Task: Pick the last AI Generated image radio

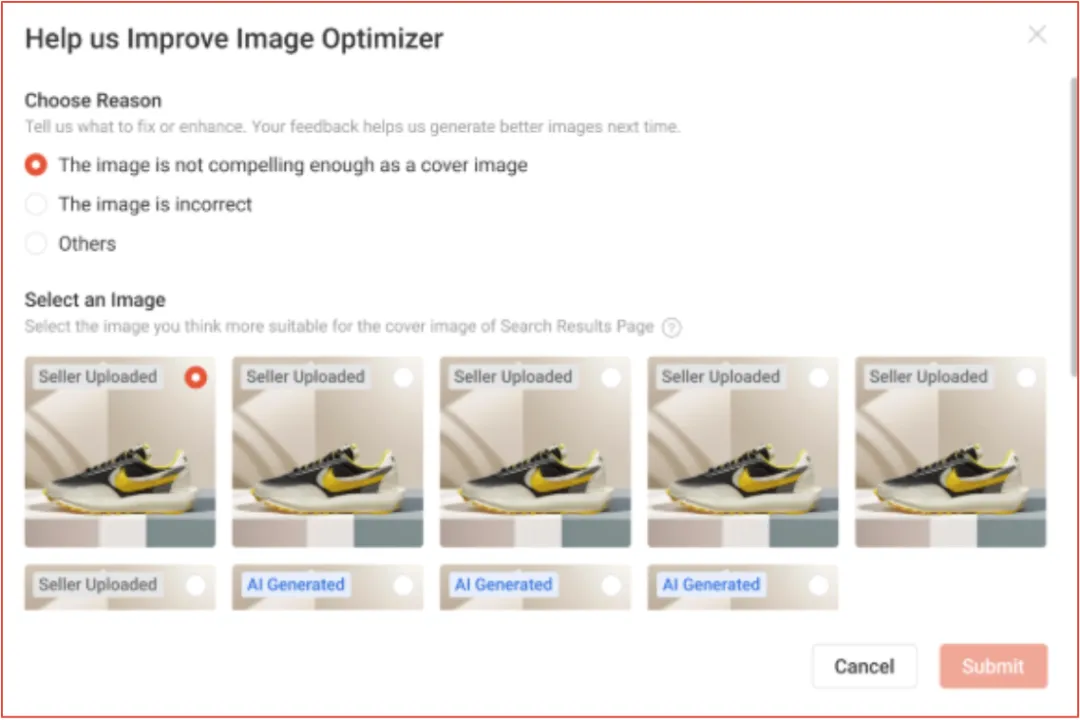Action: pyautogui.click(x=819, y=585)
